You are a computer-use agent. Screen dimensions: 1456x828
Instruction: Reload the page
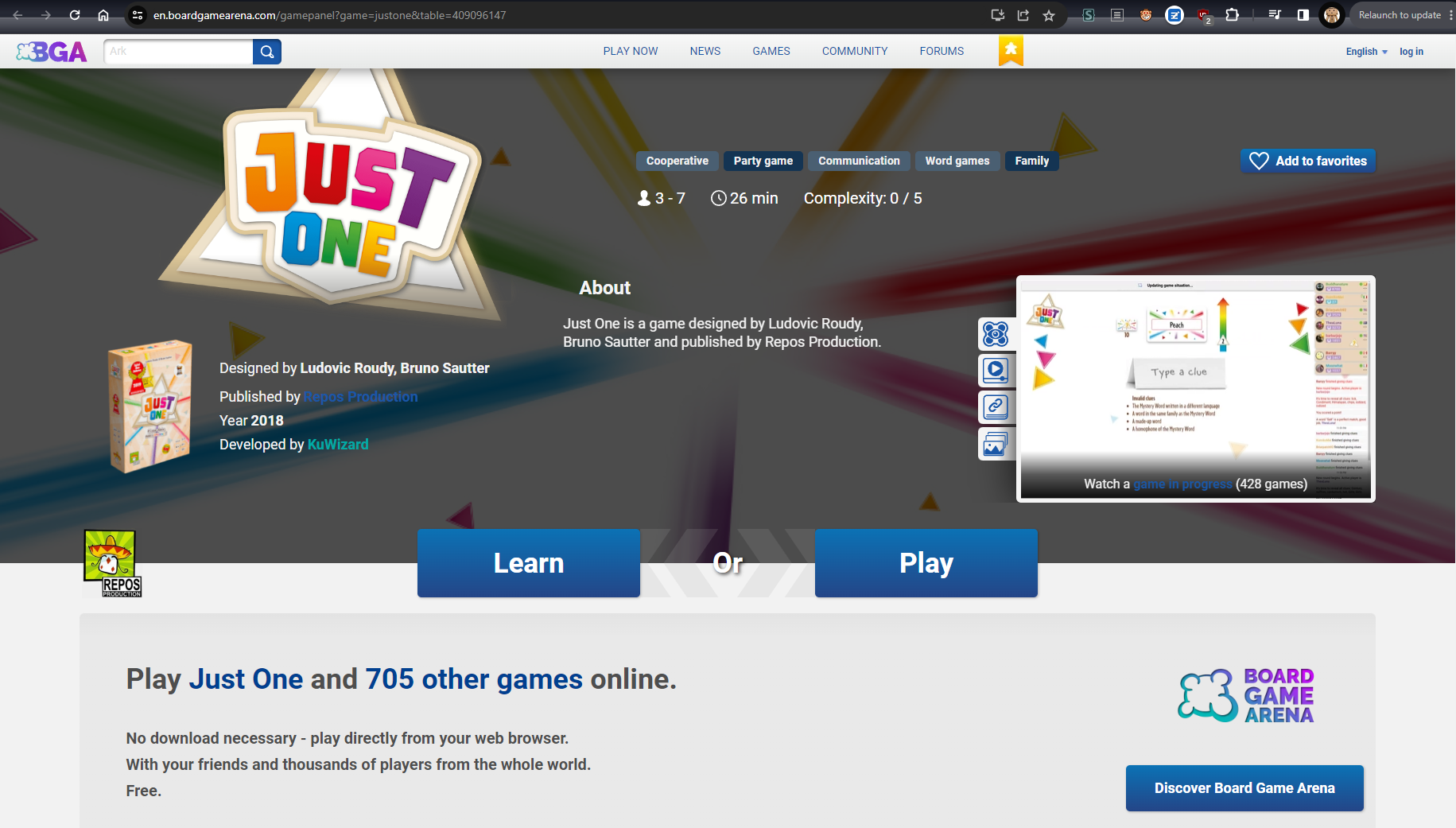coord(75,15)
